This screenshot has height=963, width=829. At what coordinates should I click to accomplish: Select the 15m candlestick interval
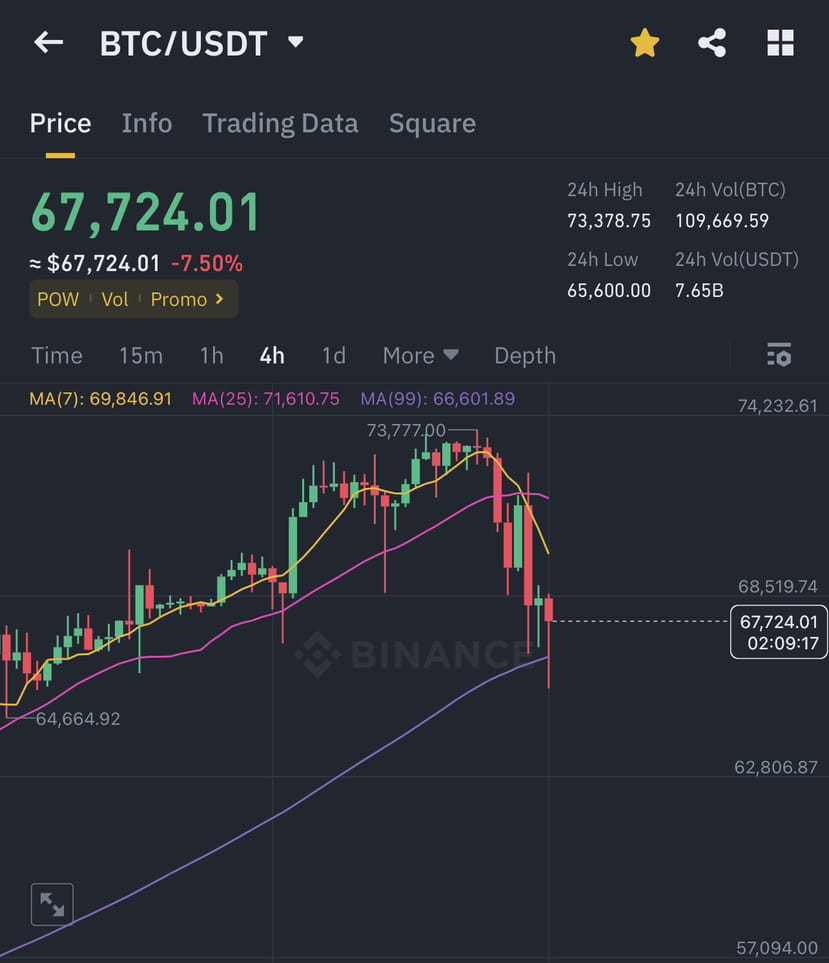click(141, 355)
